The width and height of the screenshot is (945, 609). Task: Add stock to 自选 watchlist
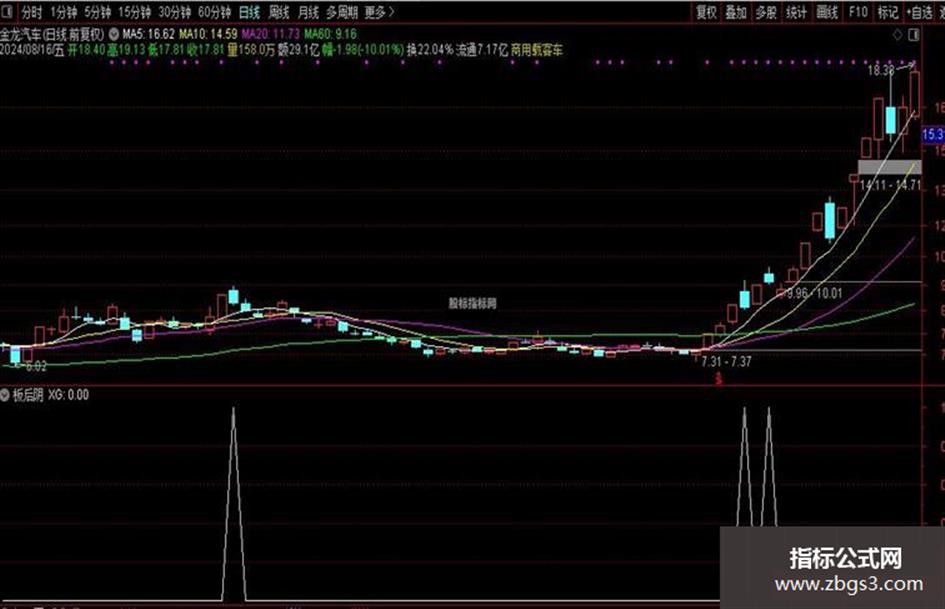(920, 12)
